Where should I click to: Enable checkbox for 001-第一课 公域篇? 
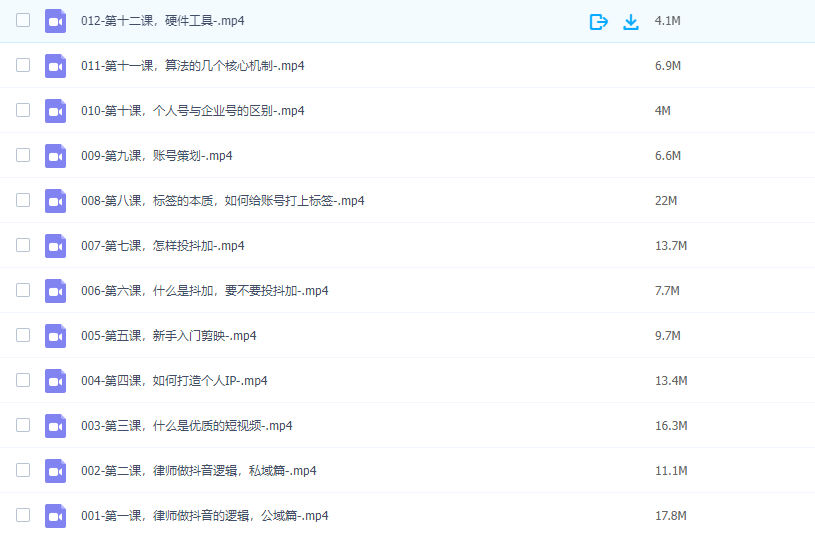tap(23, 515)
